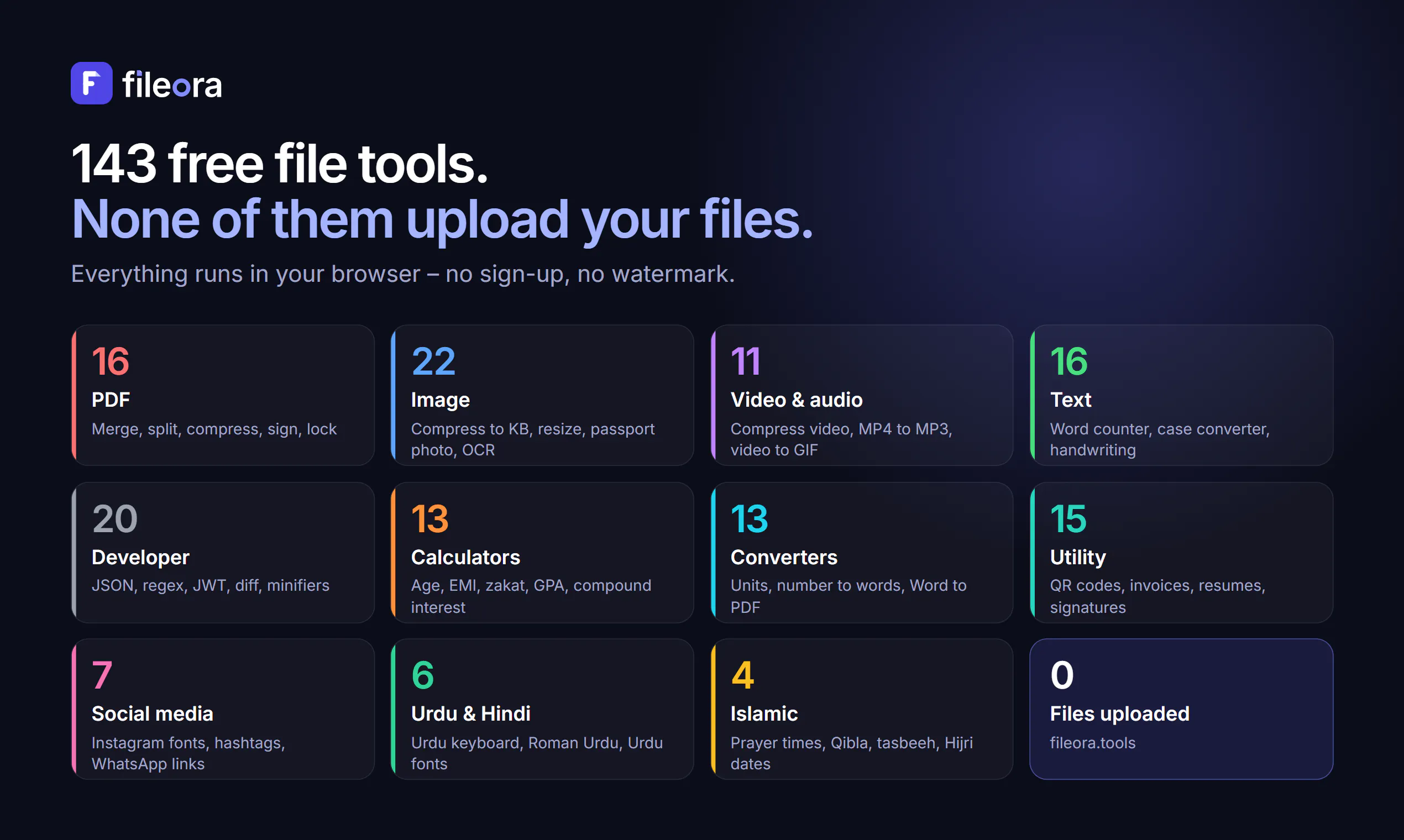Click the '143 free file tools.' headline
Image resolution: width=1404 pixels, height=840 pixels.
click(x=280, y=164)
